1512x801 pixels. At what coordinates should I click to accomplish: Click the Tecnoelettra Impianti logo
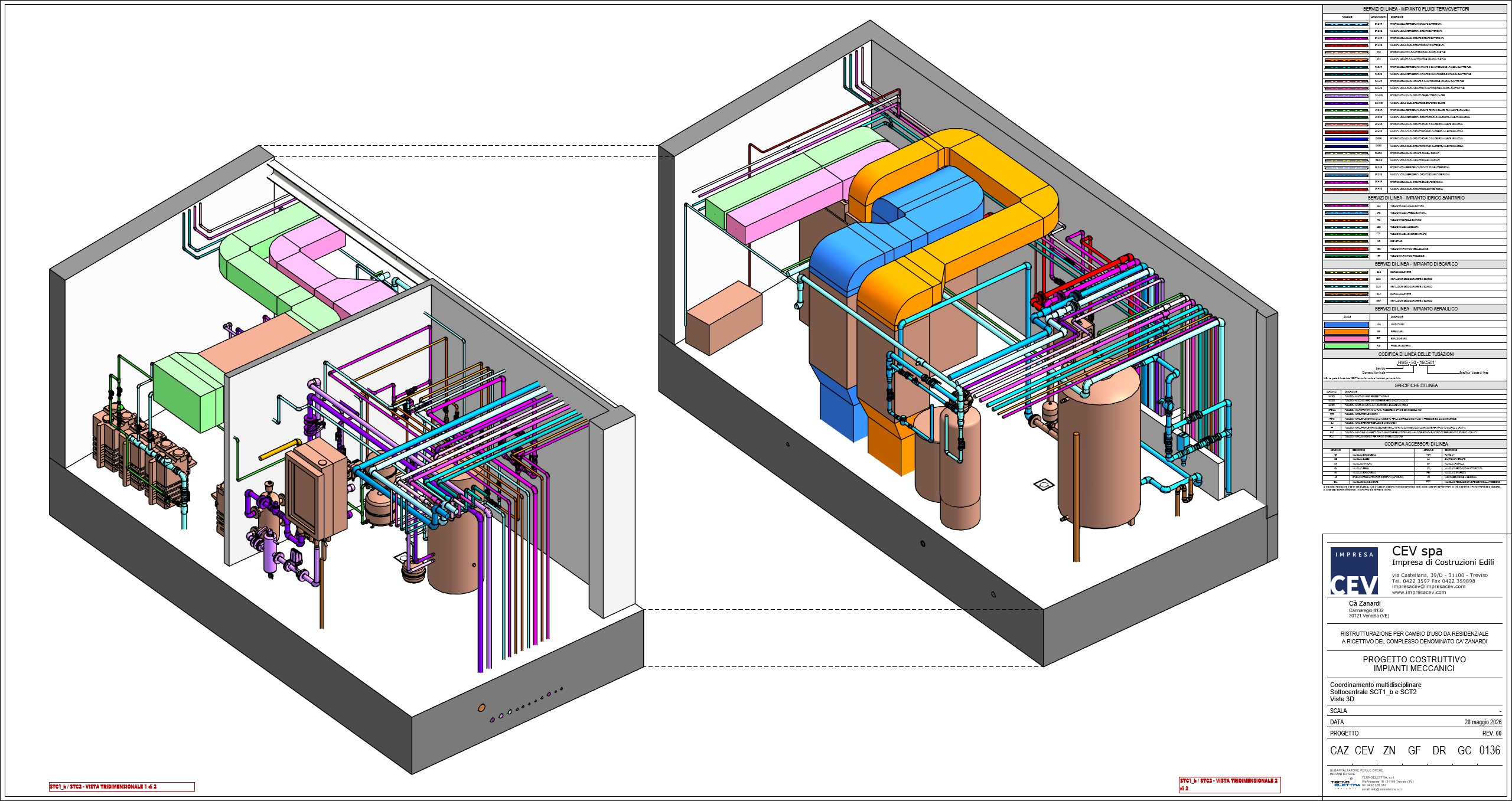(1345, 784)
